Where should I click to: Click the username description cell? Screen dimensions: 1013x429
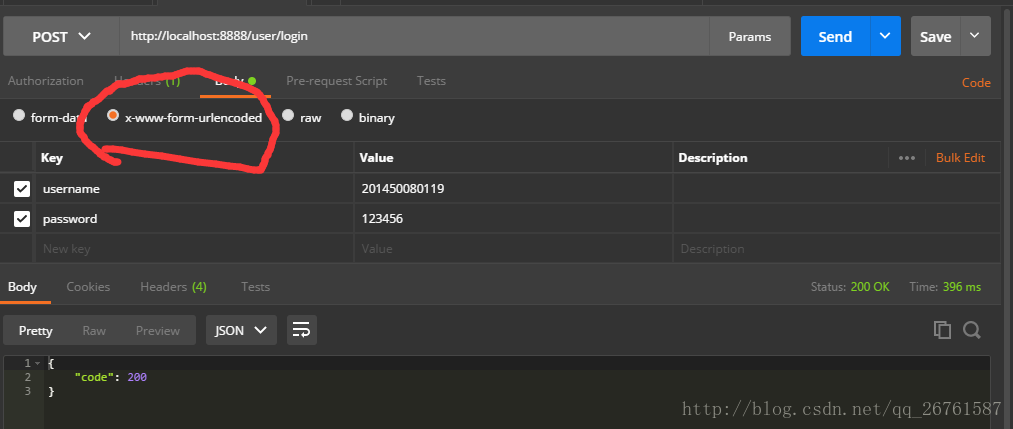point(837,189)
